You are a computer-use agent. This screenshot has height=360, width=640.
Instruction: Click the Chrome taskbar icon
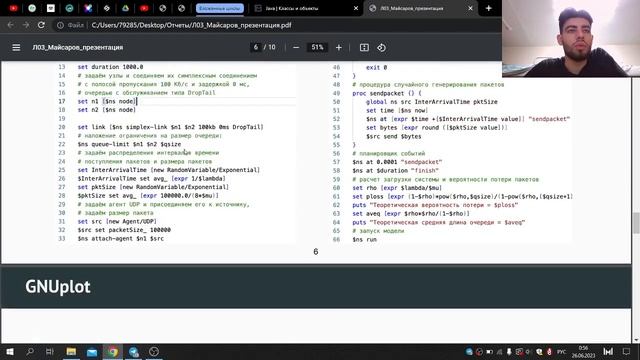[113, 351]
